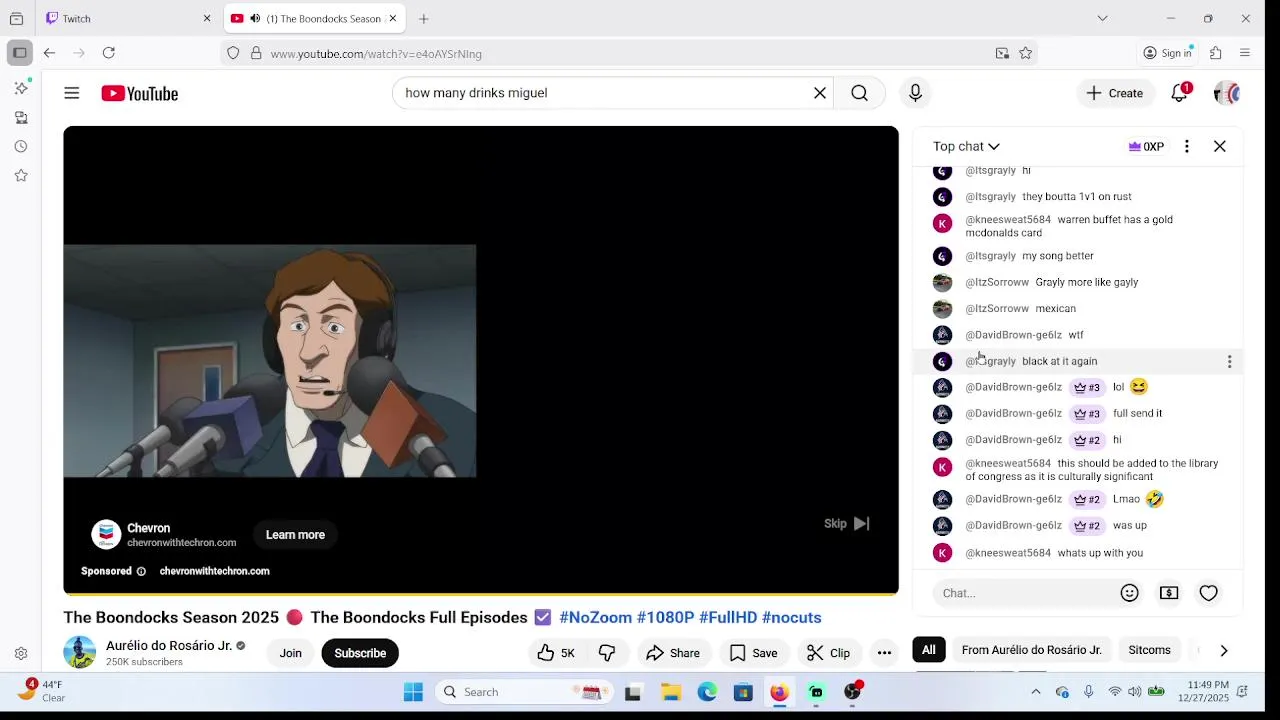Image resolution: width=1280 pixels, height=720 pixels.
Task: Open Aurélio do Rosário Jr. channel name
Action: click(169, 646)
